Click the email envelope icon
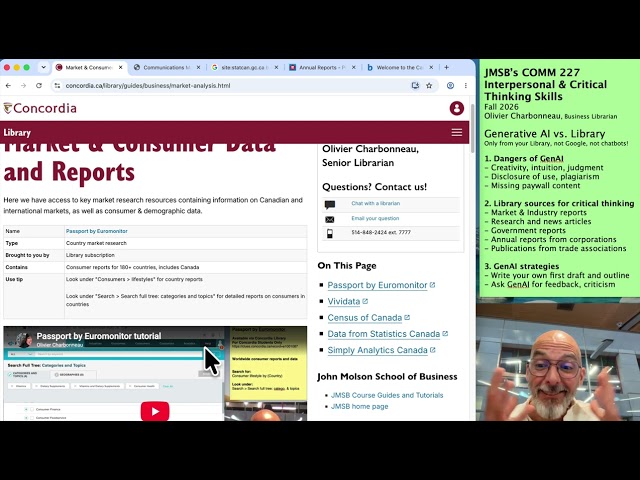 tap(330, 220)
